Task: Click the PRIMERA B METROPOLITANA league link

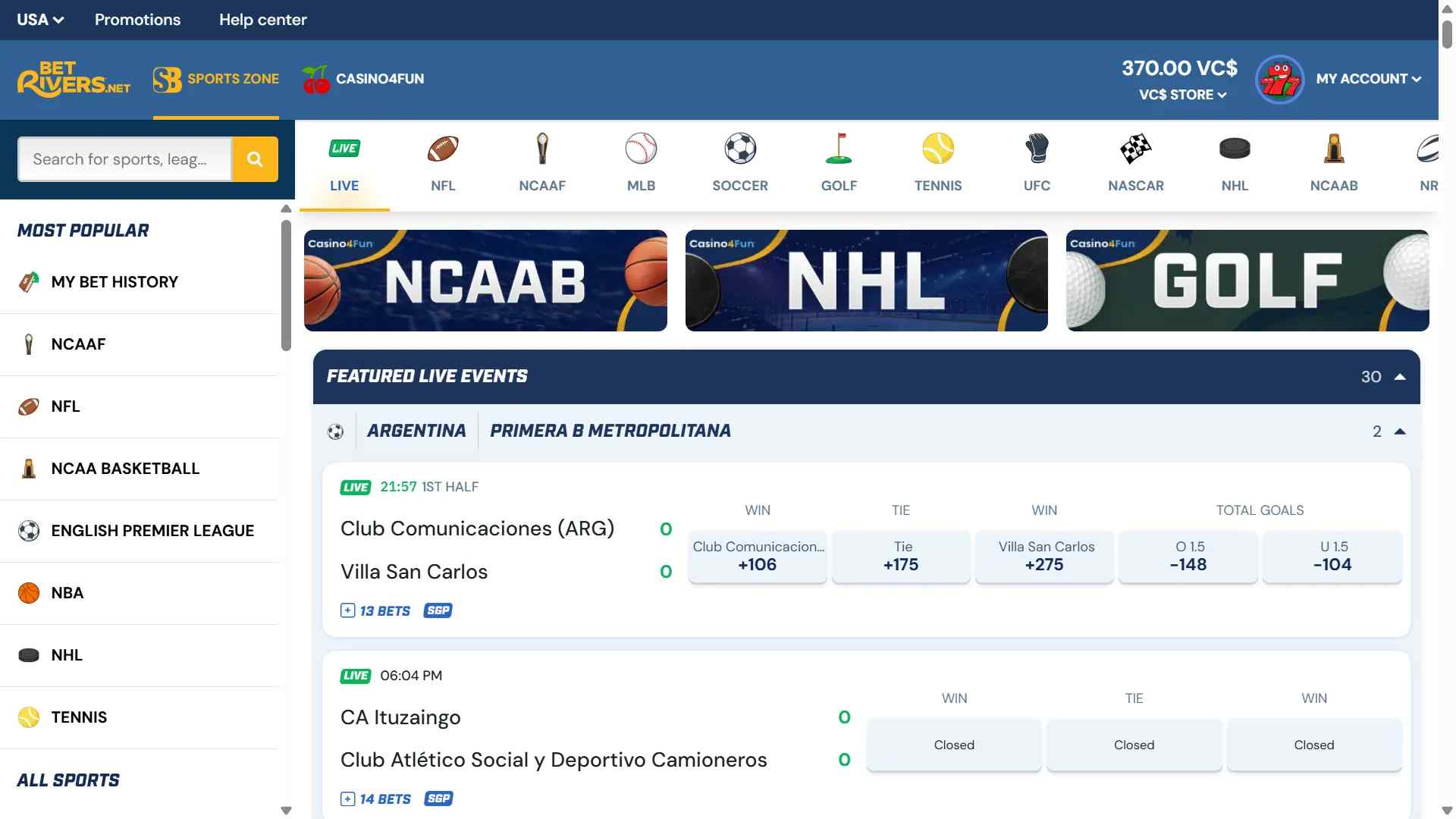Action: 610,431
